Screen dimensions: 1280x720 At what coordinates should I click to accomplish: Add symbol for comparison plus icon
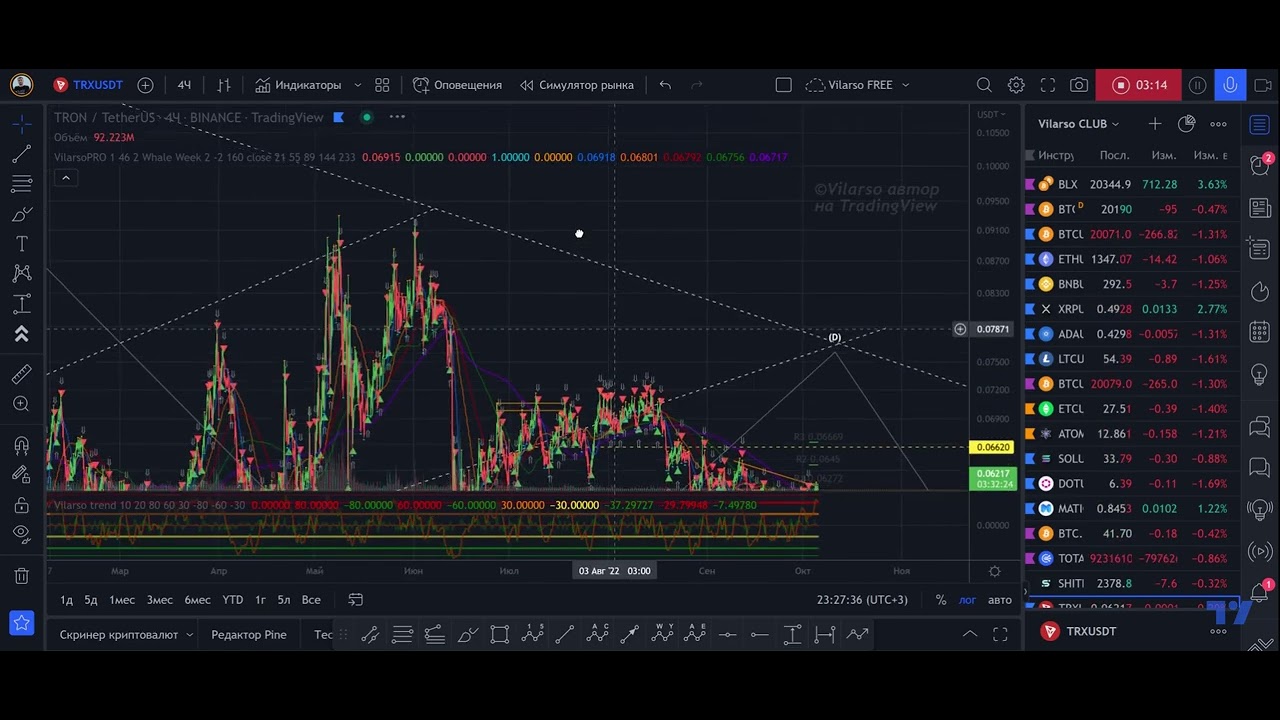point(145,85)
